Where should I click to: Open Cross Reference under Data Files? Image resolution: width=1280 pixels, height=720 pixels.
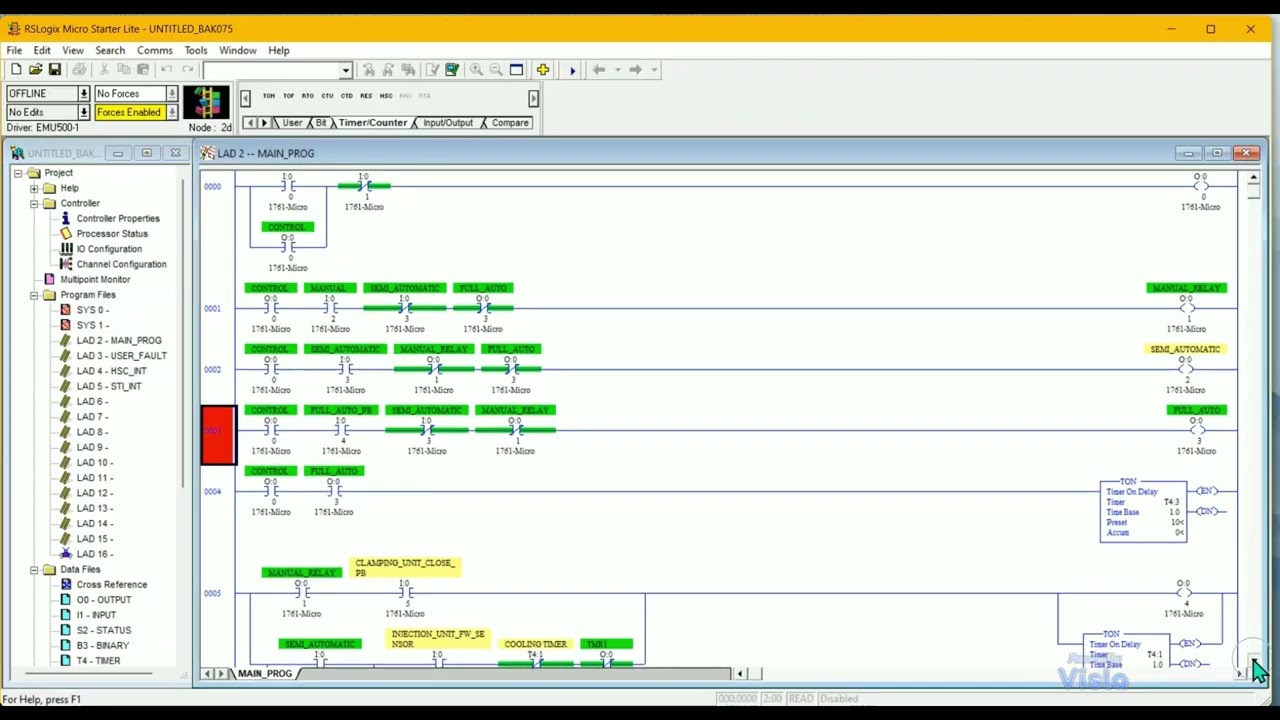coord(111,585)
